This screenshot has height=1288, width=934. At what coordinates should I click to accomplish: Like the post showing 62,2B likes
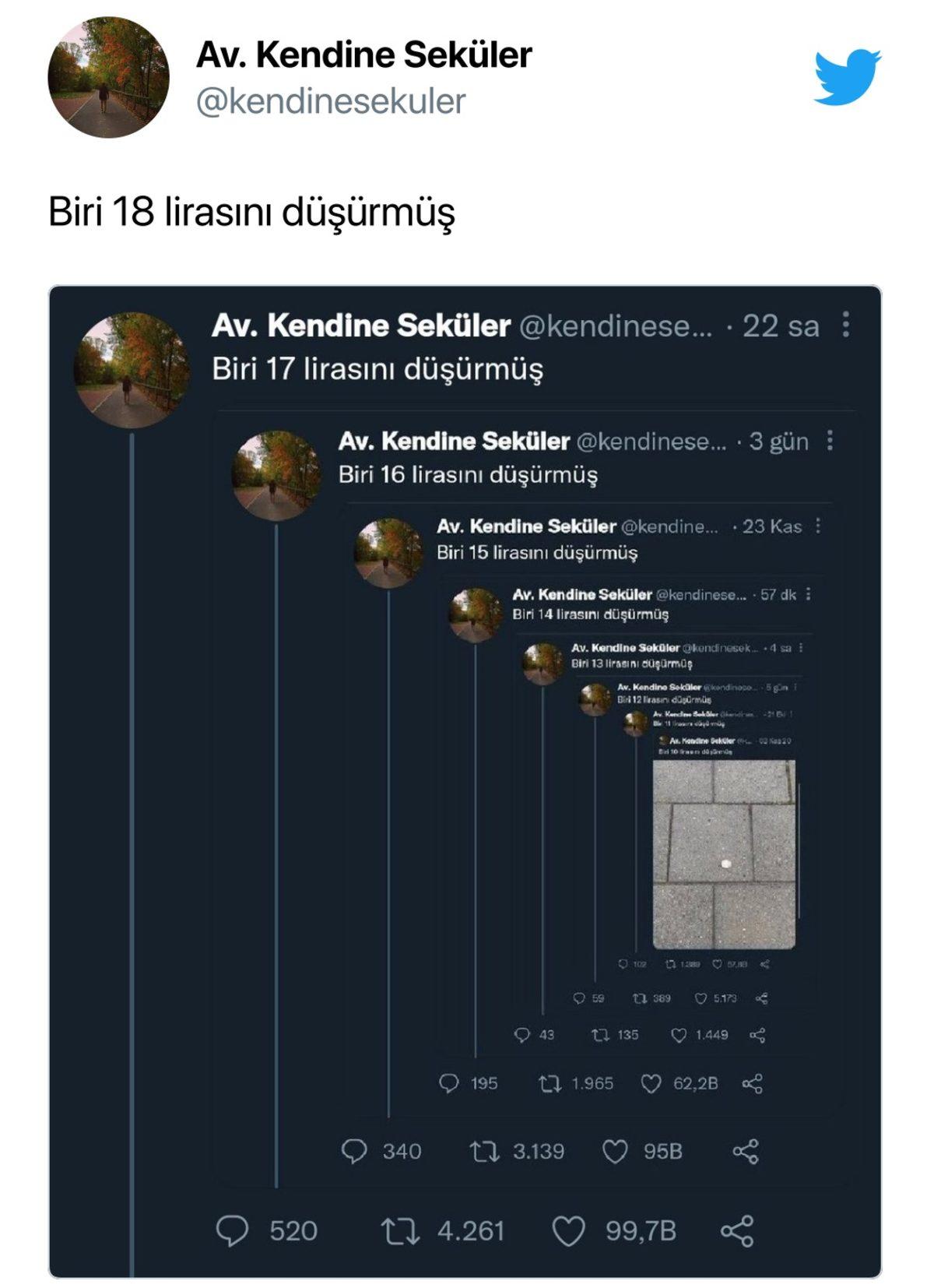[651, 1083]
